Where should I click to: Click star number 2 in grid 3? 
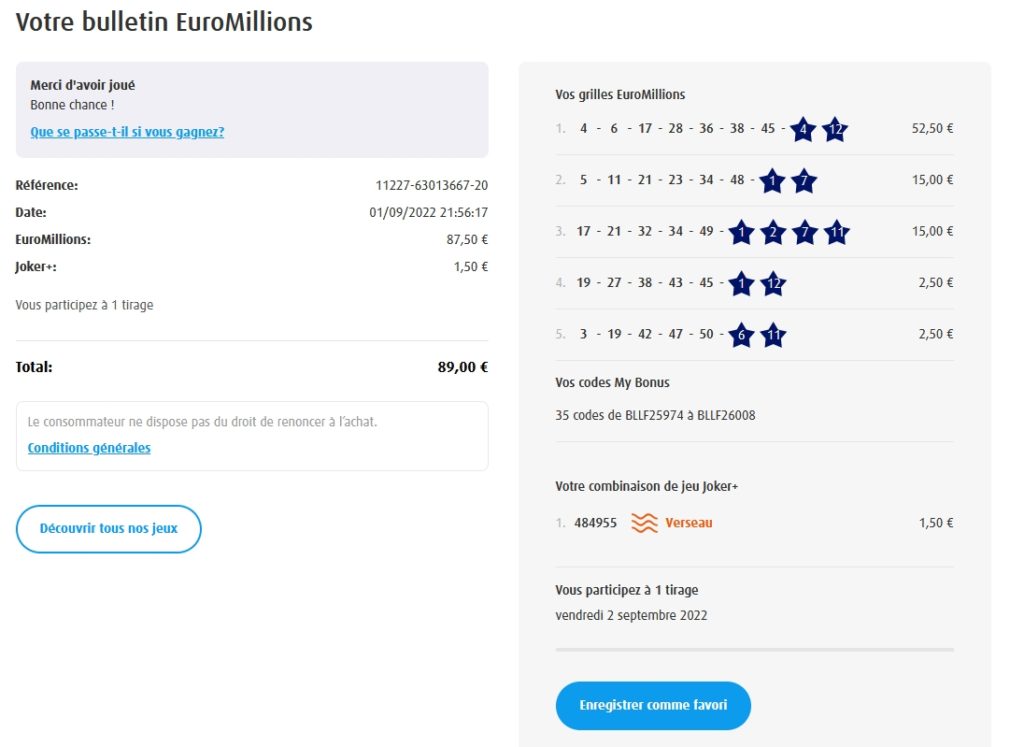[x=772, y=232]
